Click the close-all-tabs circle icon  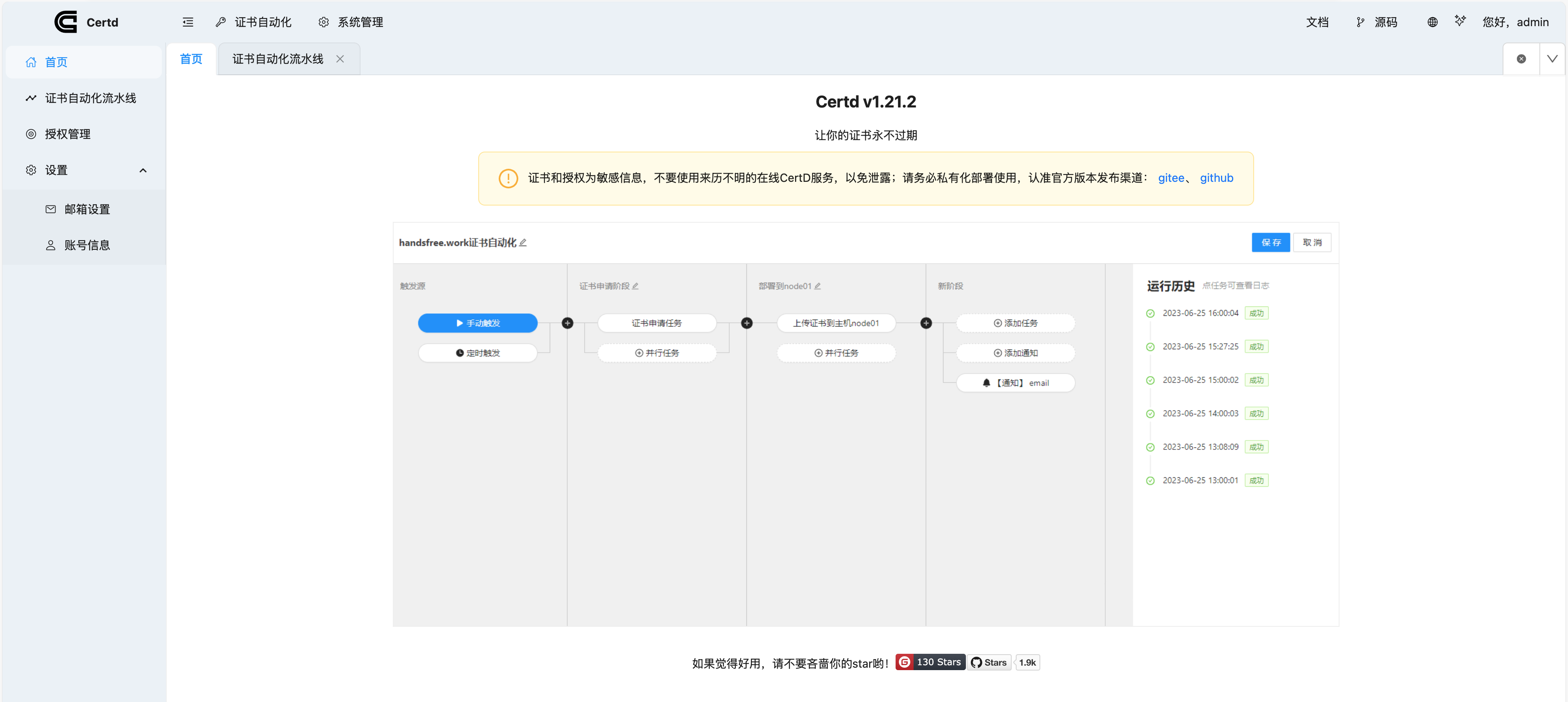pos(1521,59)
